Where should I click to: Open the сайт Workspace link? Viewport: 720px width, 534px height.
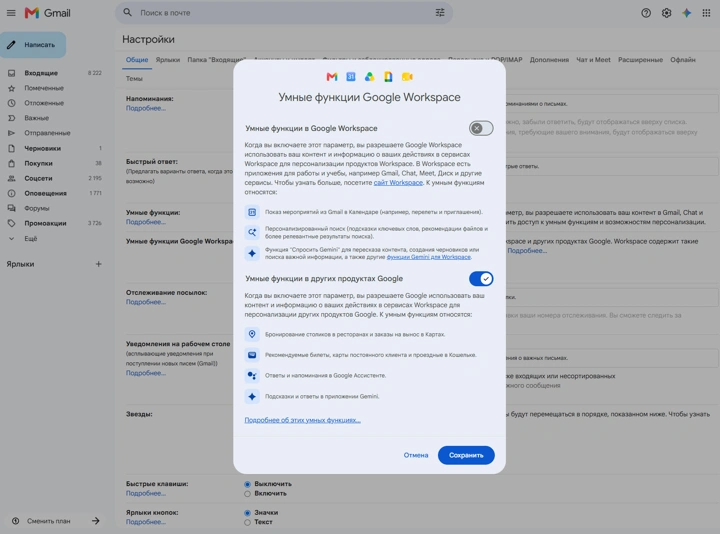pyautogui.click(x=398, y=183)
